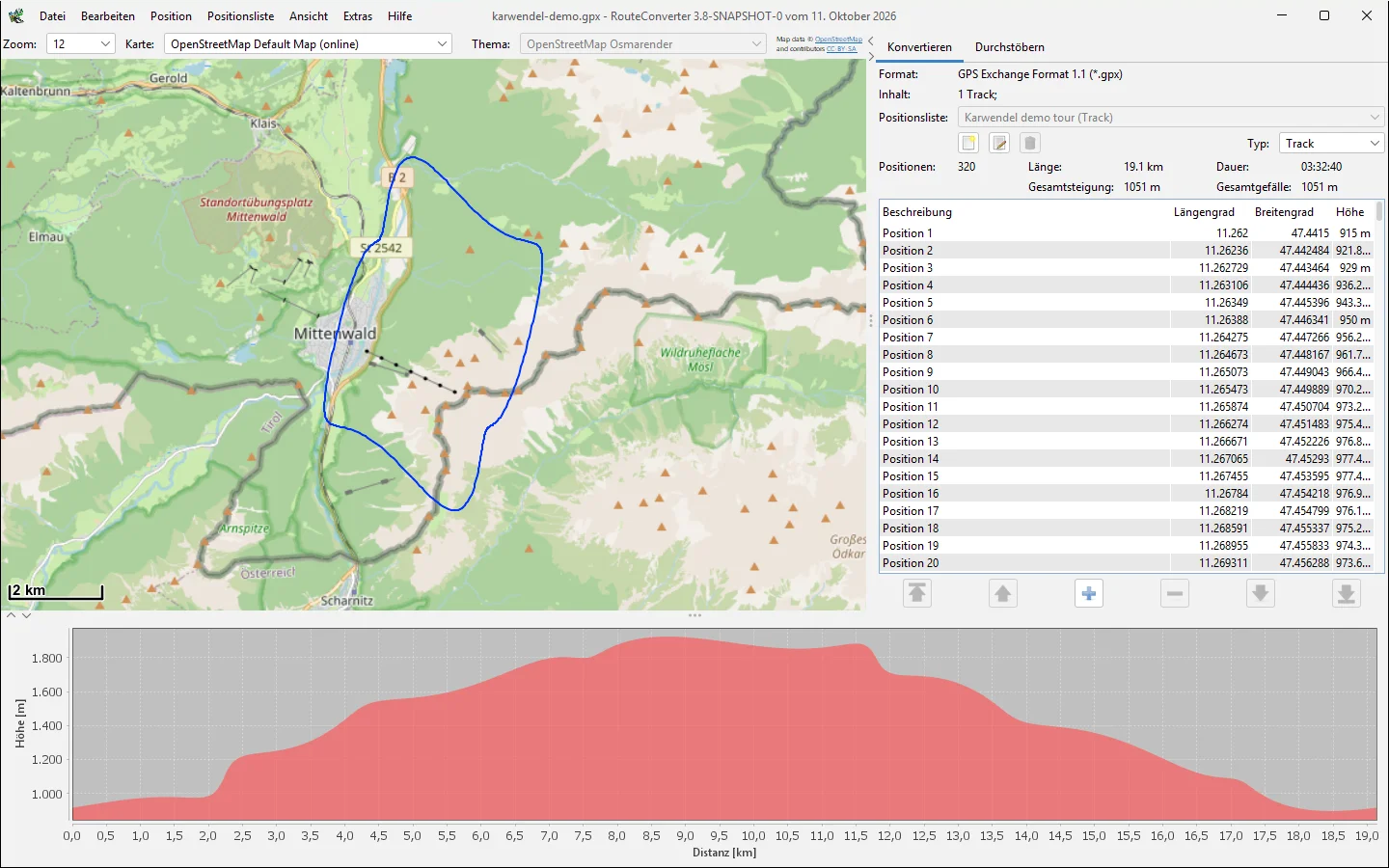Viewport: 1389px width, 868px height.
Task: Open the Positionsliste menu
Action: tap(240, 16)
